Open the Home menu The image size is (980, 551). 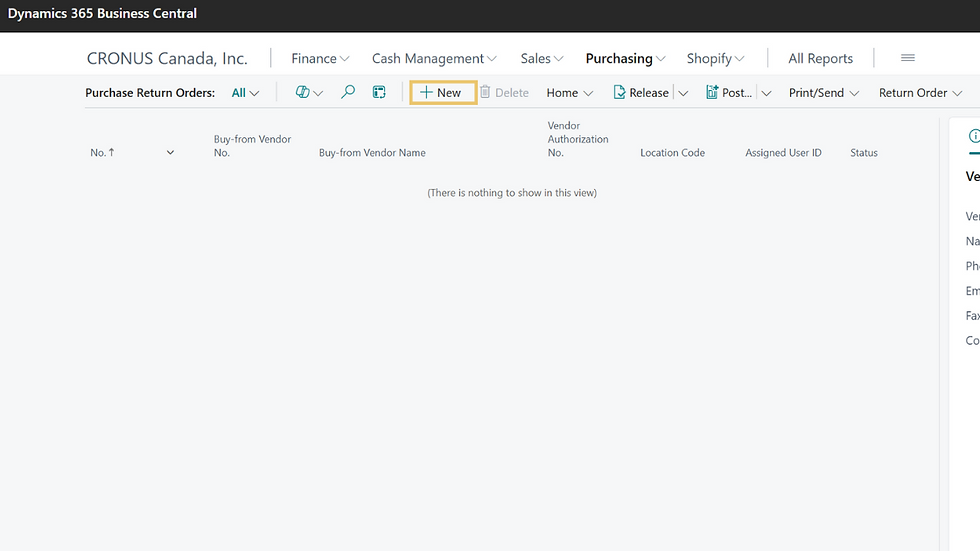point(569,92)
